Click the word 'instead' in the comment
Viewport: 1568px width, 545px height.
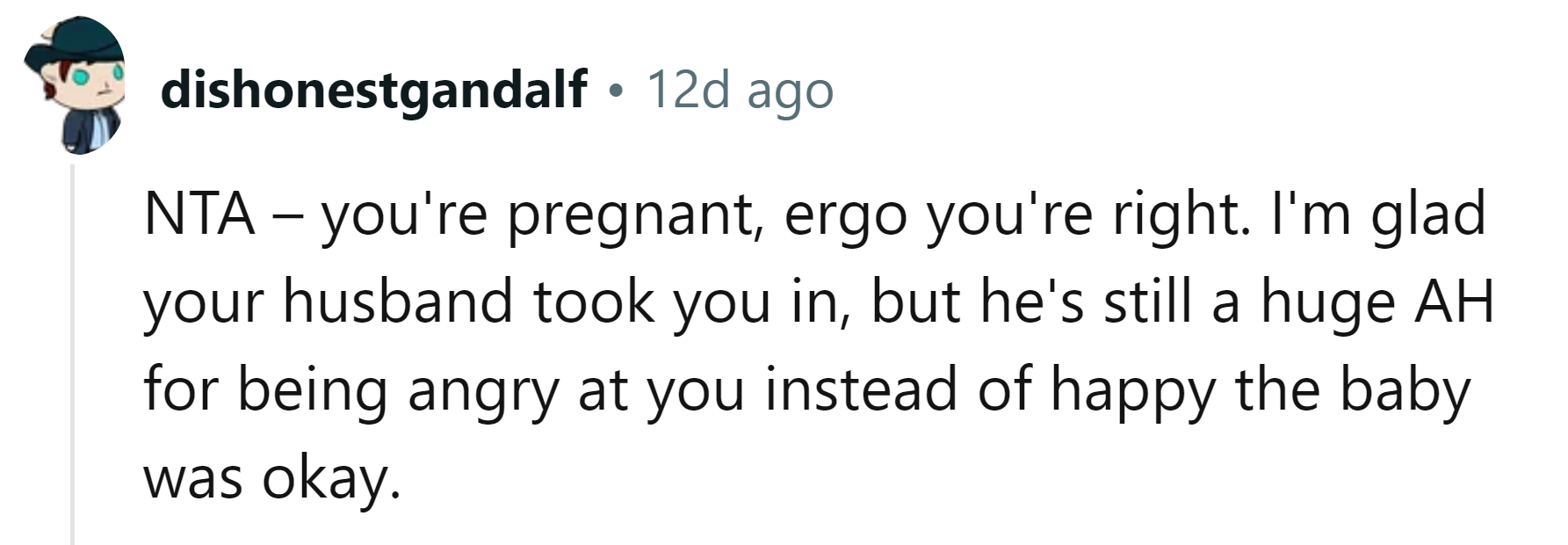point(860,389)
